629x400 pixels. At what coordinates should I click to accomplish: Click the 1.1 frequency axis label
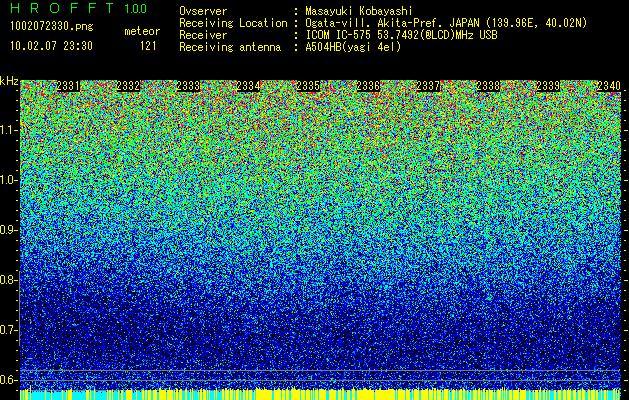click(x=9, y=130)
